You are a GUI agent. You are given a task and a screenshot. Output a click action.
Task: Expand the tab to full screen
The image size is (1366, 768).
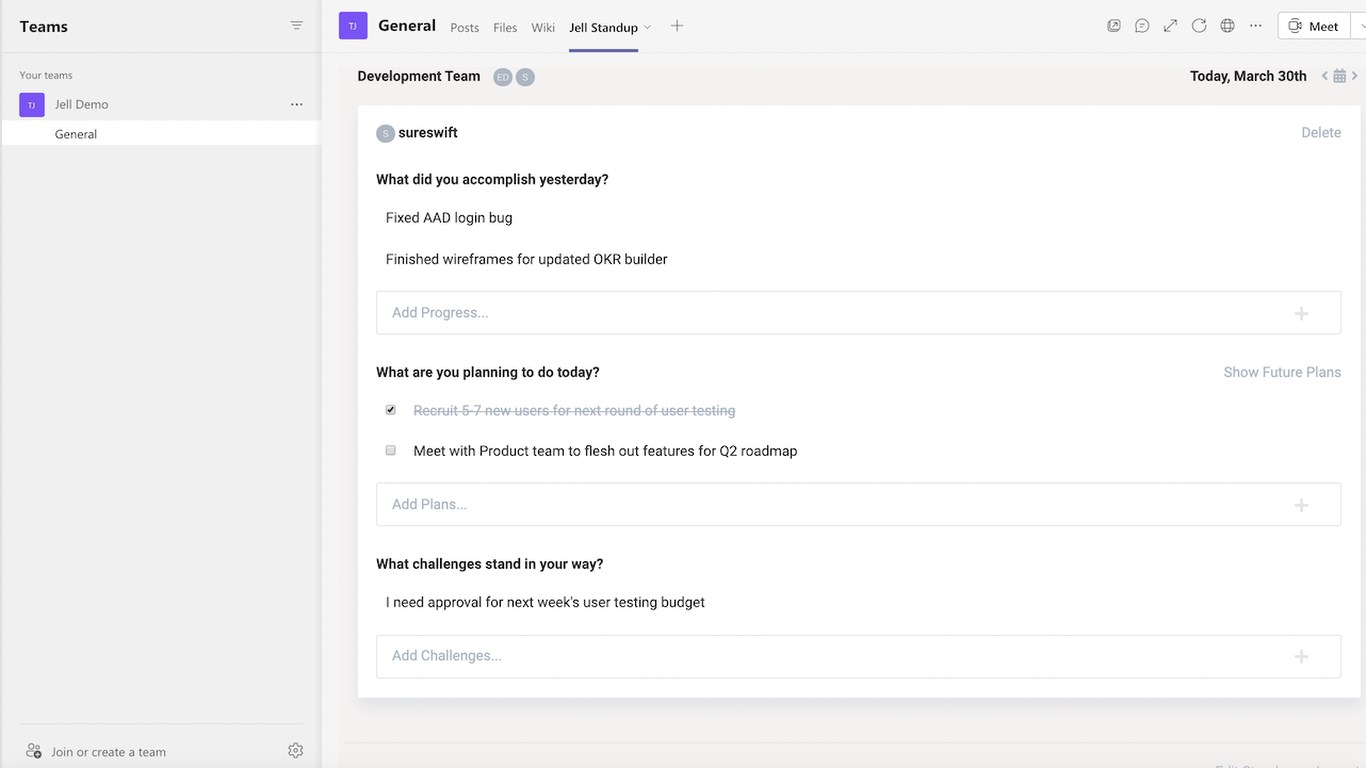1170,26
